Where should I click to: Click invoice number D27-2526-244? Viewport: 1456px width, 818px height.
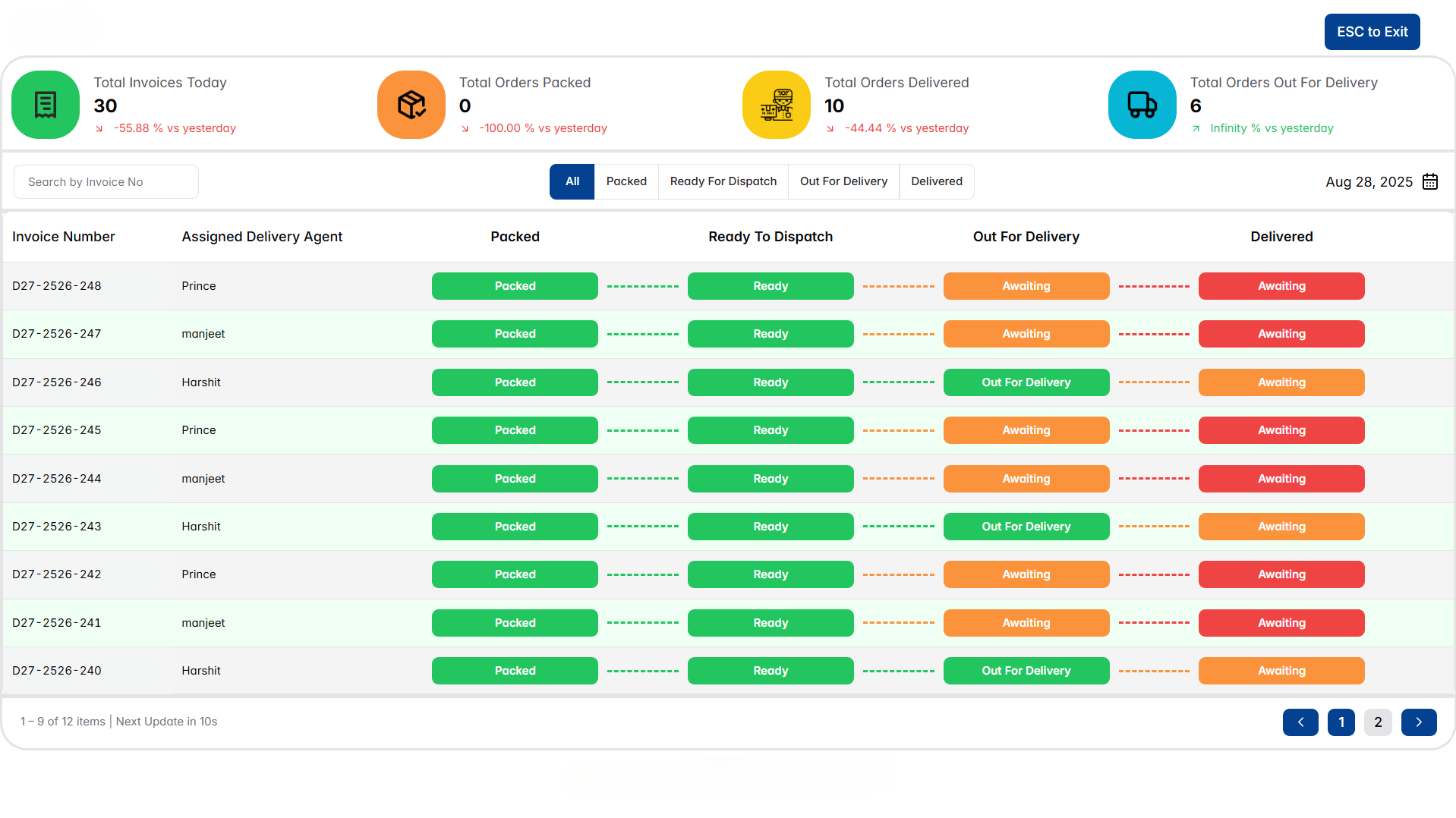(57, 479)
